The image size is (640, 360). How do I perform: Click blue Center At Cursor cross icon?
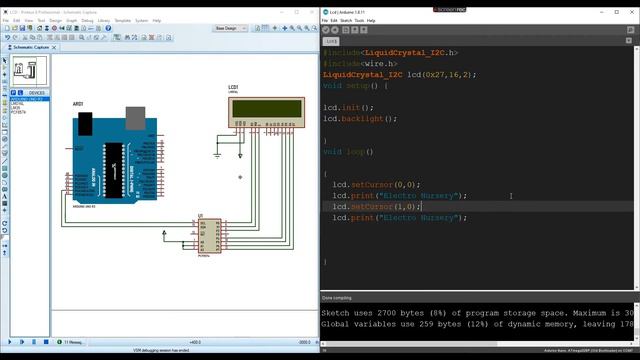click(284, 28)
